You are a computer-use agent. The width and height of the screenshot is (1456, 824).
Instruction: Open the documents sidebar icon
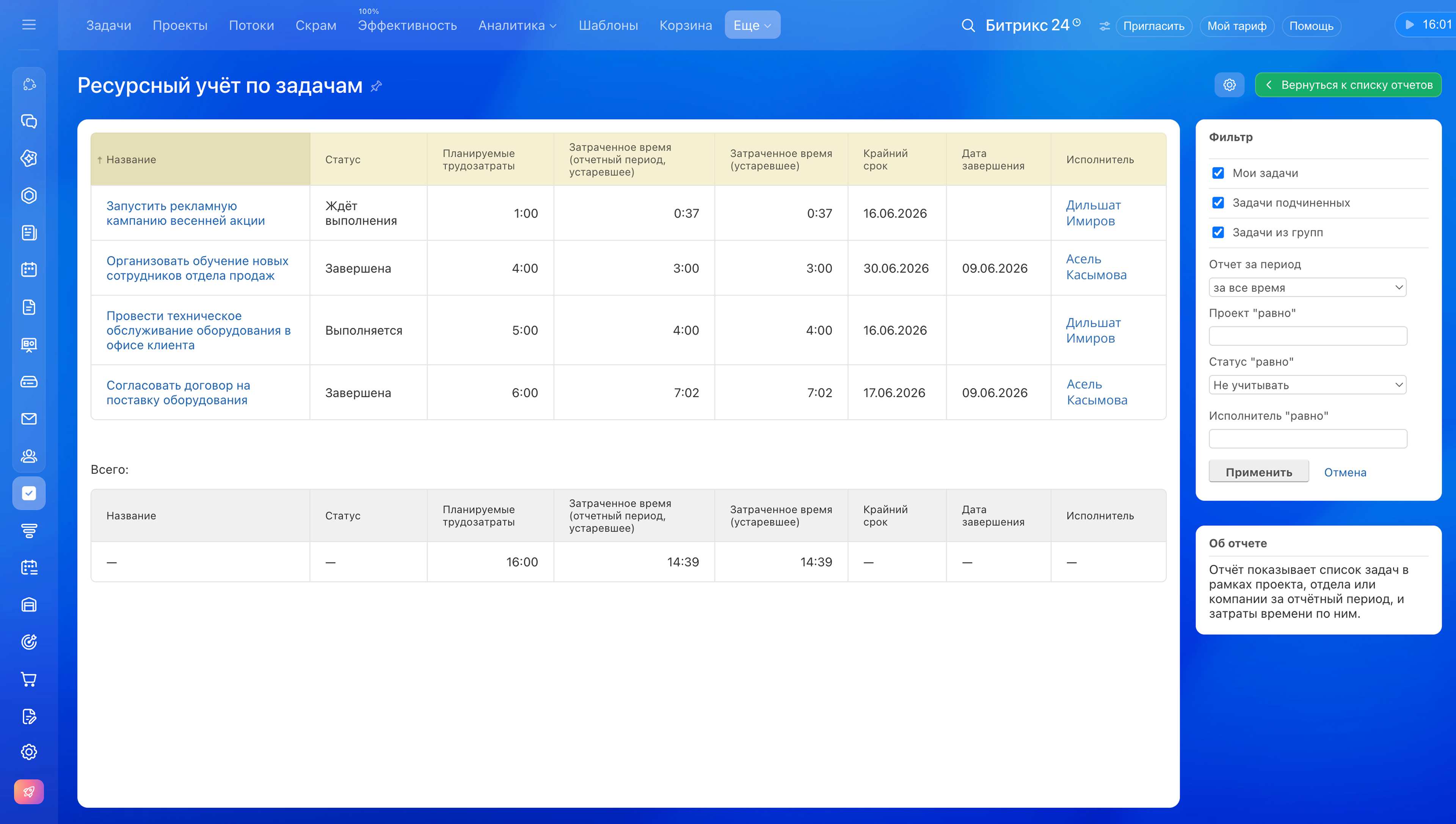pos(29,307)
